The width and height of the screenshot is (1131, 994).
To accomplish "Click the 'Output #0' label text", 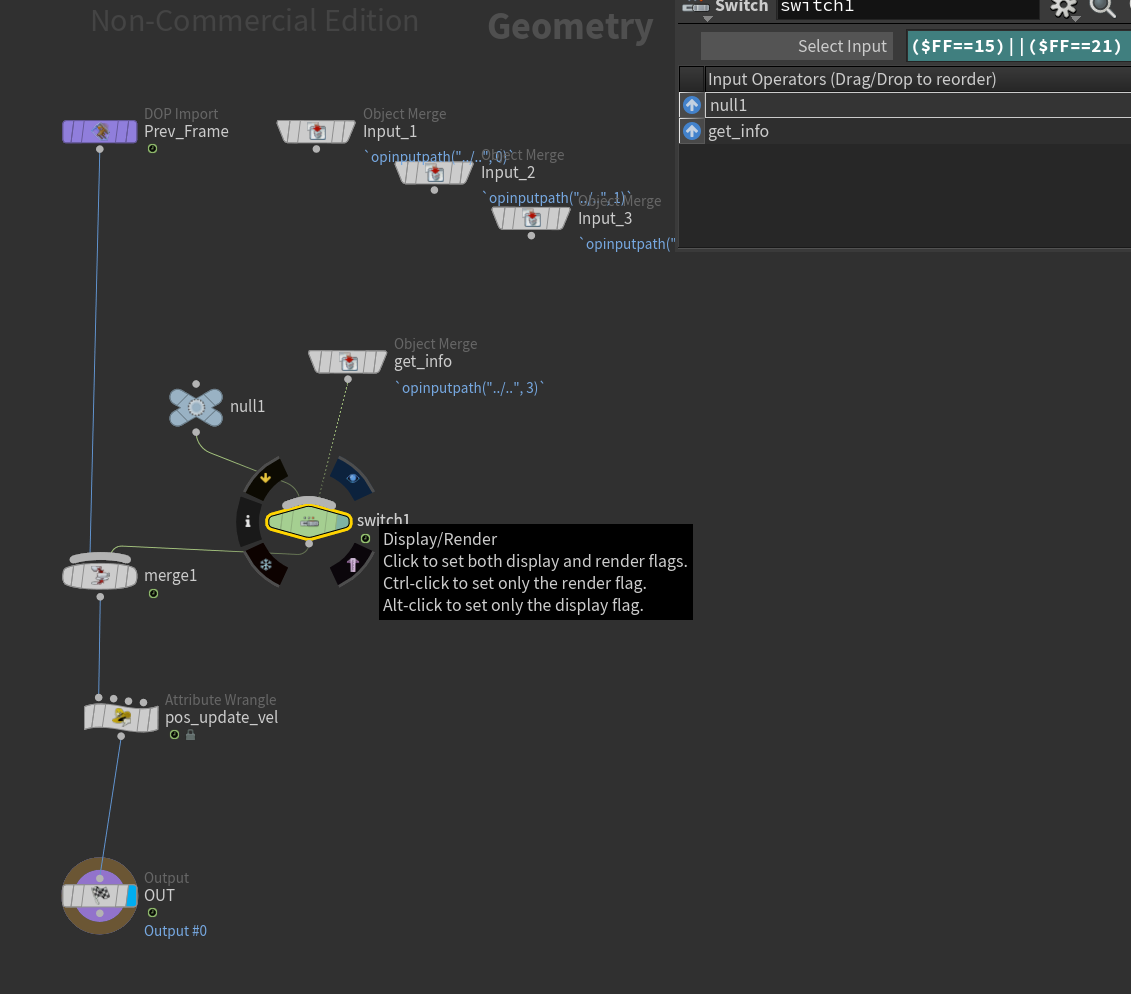I will (175, 931).
